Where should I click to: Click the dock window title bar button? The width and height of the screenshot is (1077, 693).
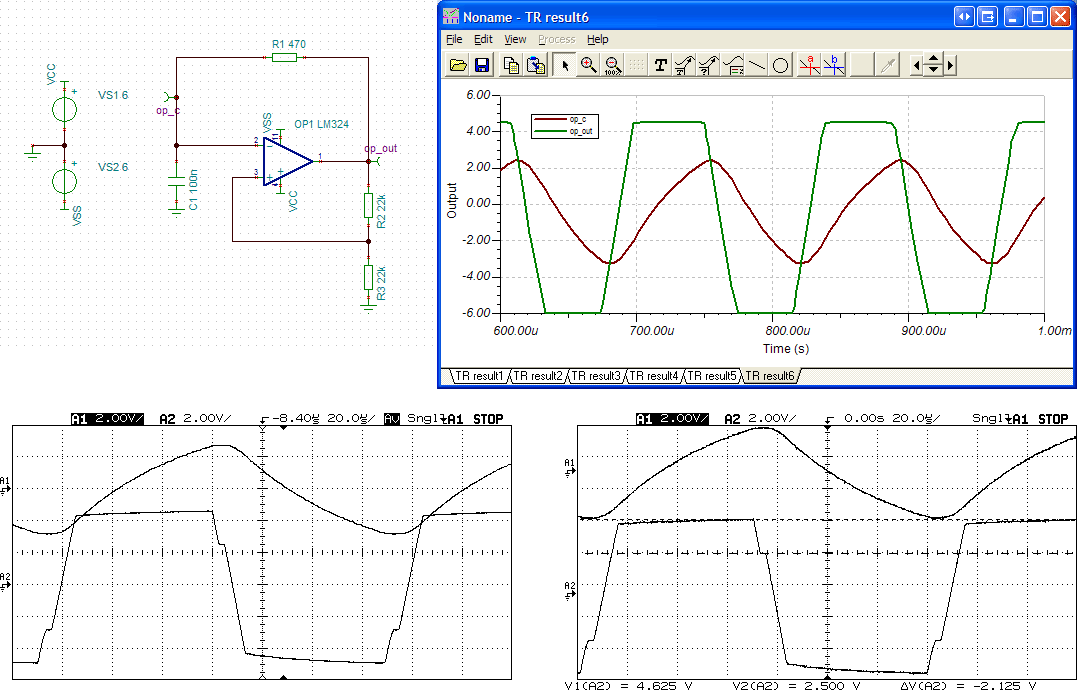click(988, 16)
